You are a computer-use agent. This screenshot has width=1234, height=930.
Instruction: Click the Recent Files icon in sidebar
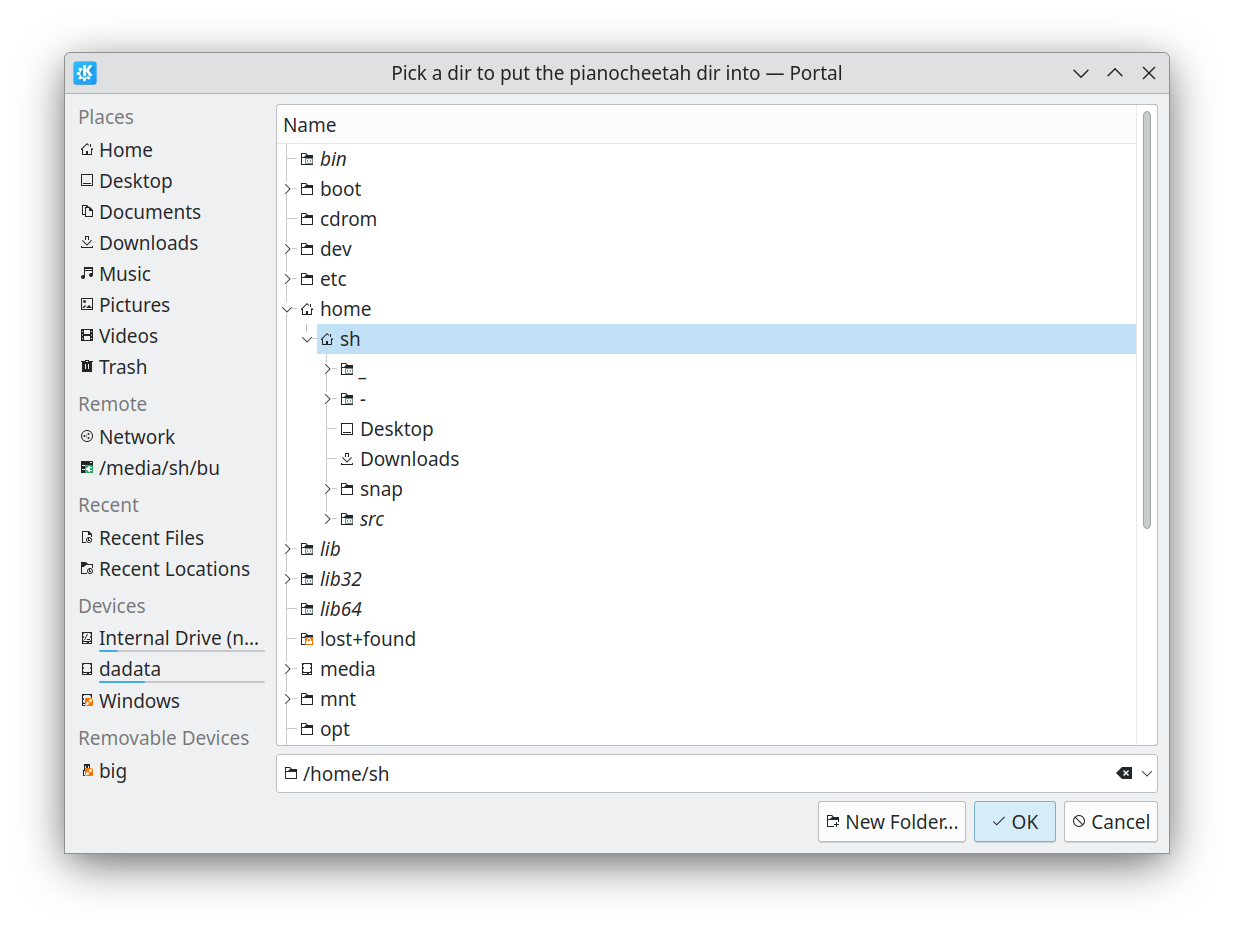coord(87,538)
